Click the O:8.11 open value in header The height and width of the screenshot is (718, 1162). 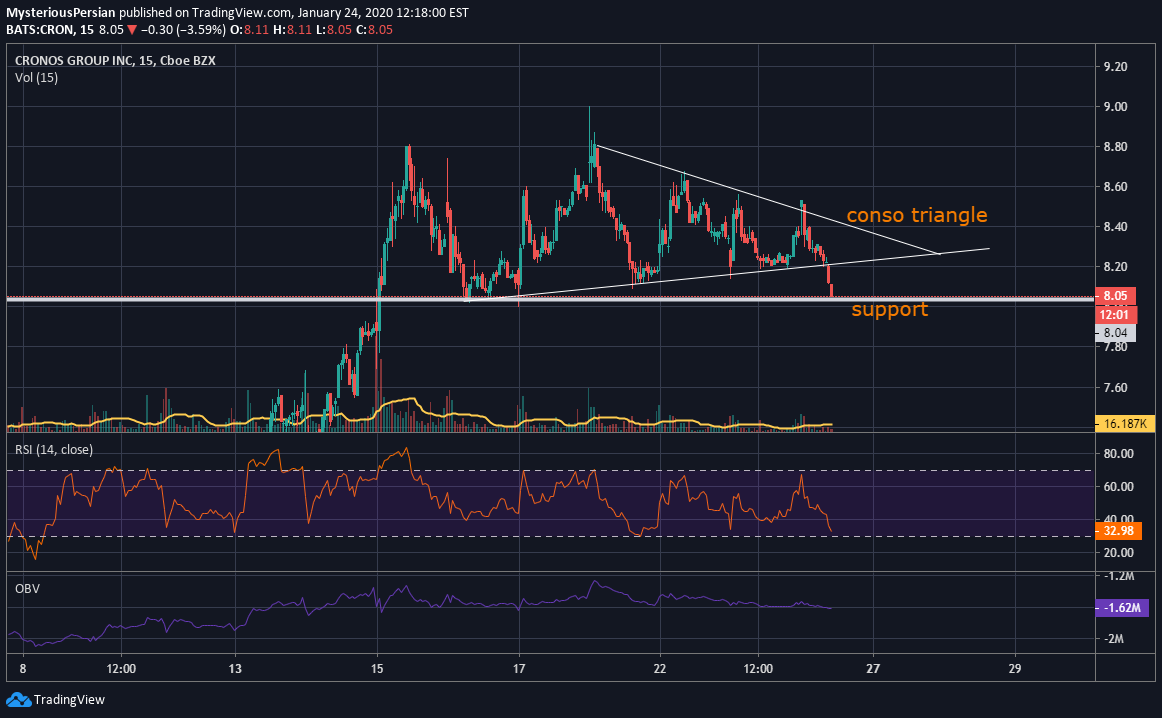coord(251,30)
